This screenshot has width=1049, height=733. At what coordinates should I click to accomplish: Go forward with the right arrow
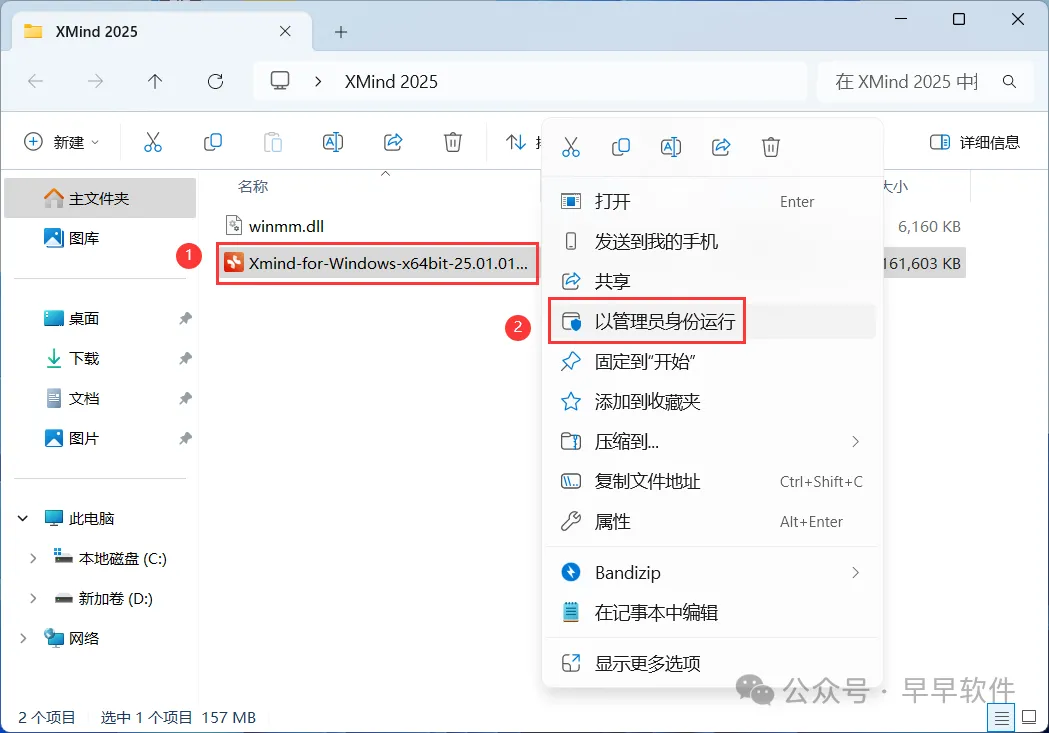(96, 82)
